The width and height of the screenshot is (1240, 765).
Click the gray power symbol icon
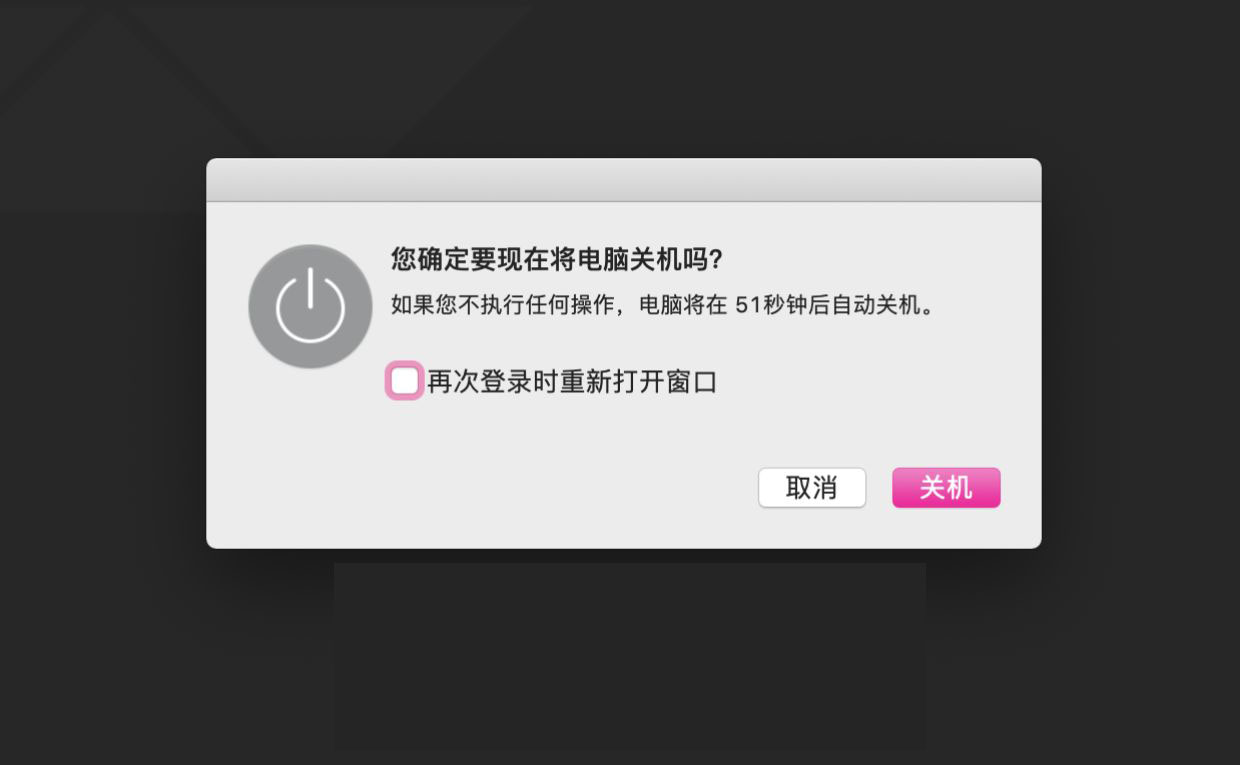[x=310, y=307]
